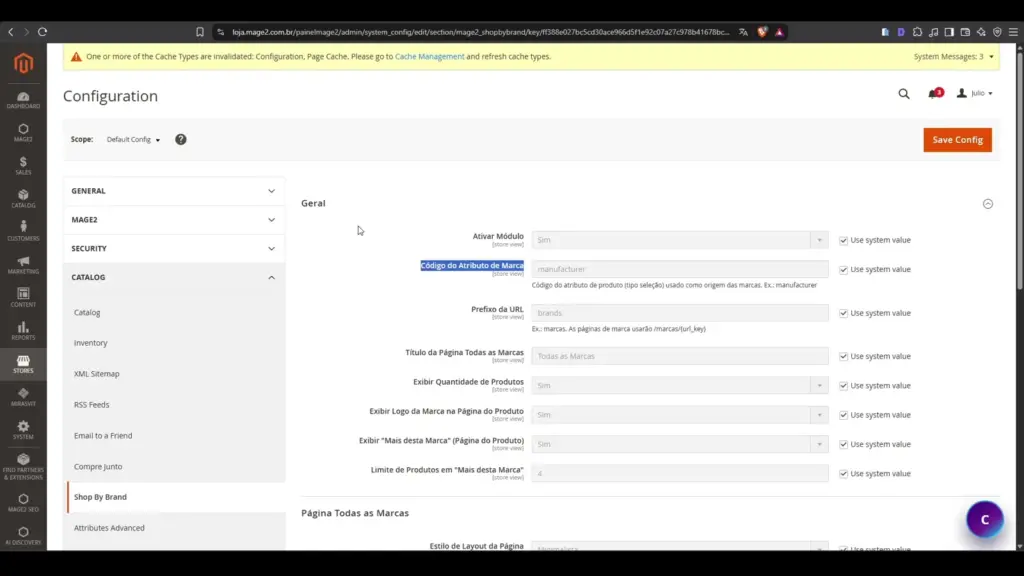Viewport: 1024px width, 576px height.
Task: Open the Mage2 SEO sidebar menu
Action: click(x=24, y=503)
